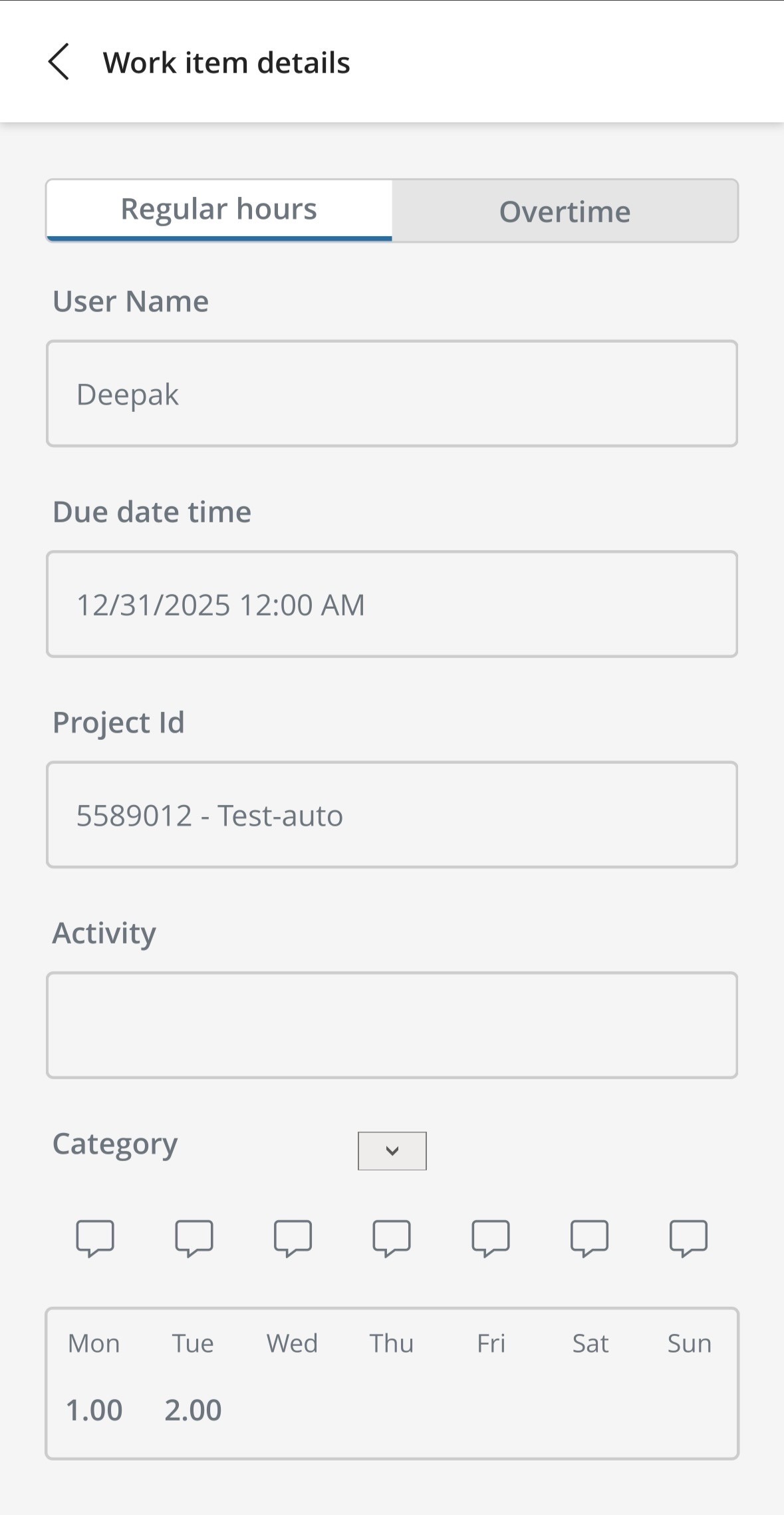This screenshot has width=784, height=1515.
Task: Open Thursday's comment bubble icon
Action: [x=392, y=1238]
